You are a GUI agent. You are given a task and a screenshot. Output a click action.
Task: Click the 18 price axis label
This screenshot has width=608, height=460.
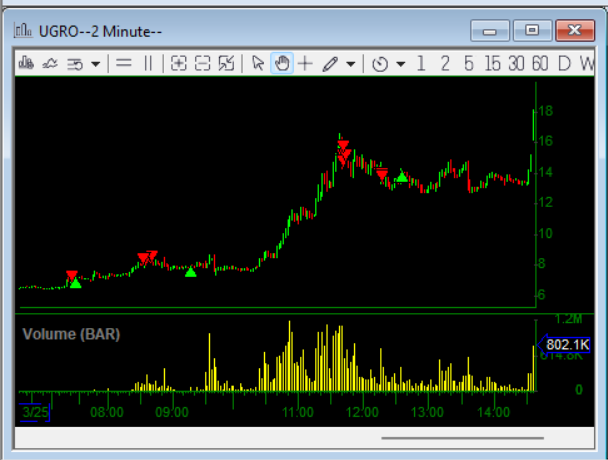pyautogui.click(x=546, y=111)
